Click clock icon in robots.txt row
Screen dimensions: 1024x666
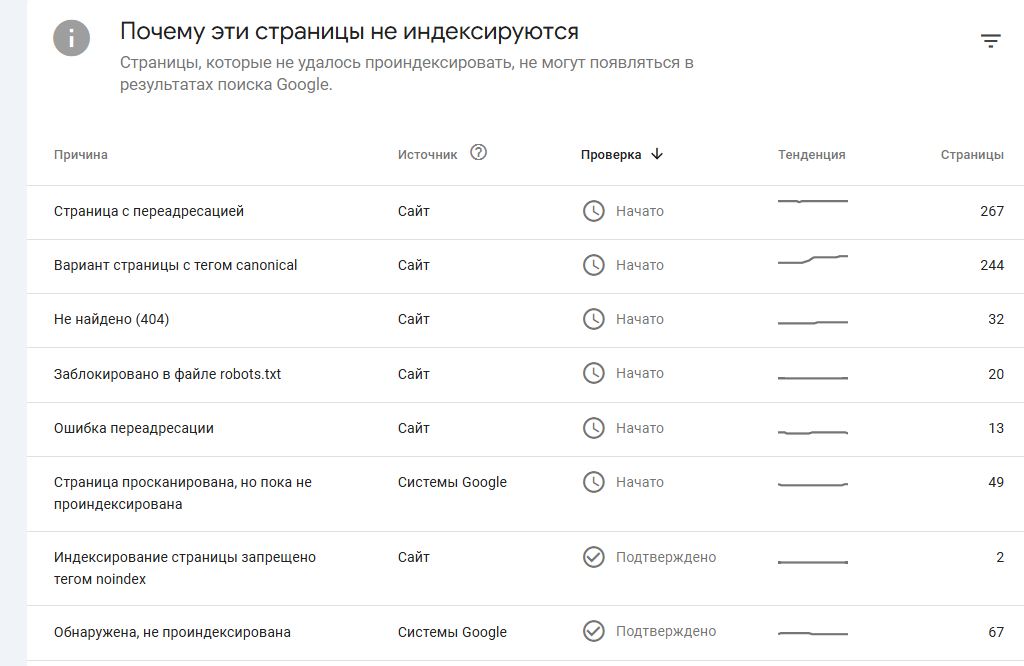[594, 373]
